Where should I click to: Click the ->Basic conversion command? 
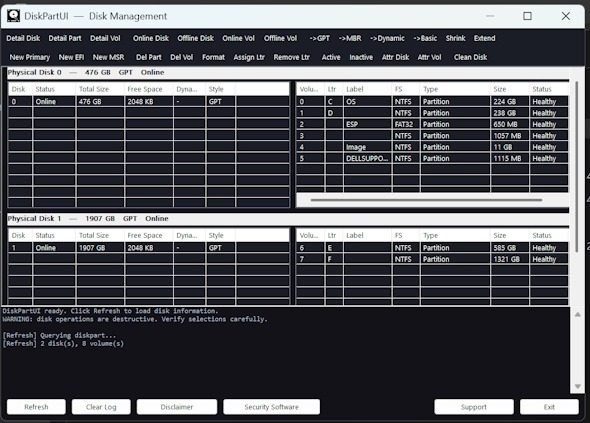click(x=425, y=38)
